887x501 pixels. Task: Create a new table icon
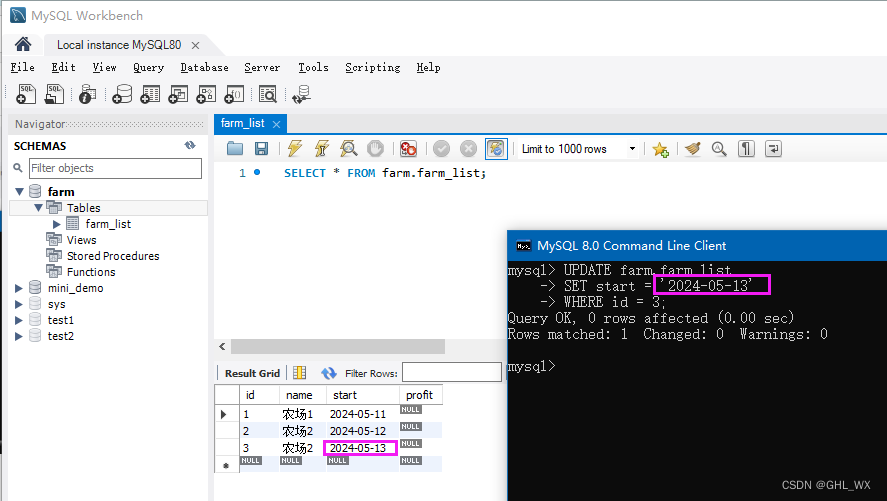[x=150, y=94]
